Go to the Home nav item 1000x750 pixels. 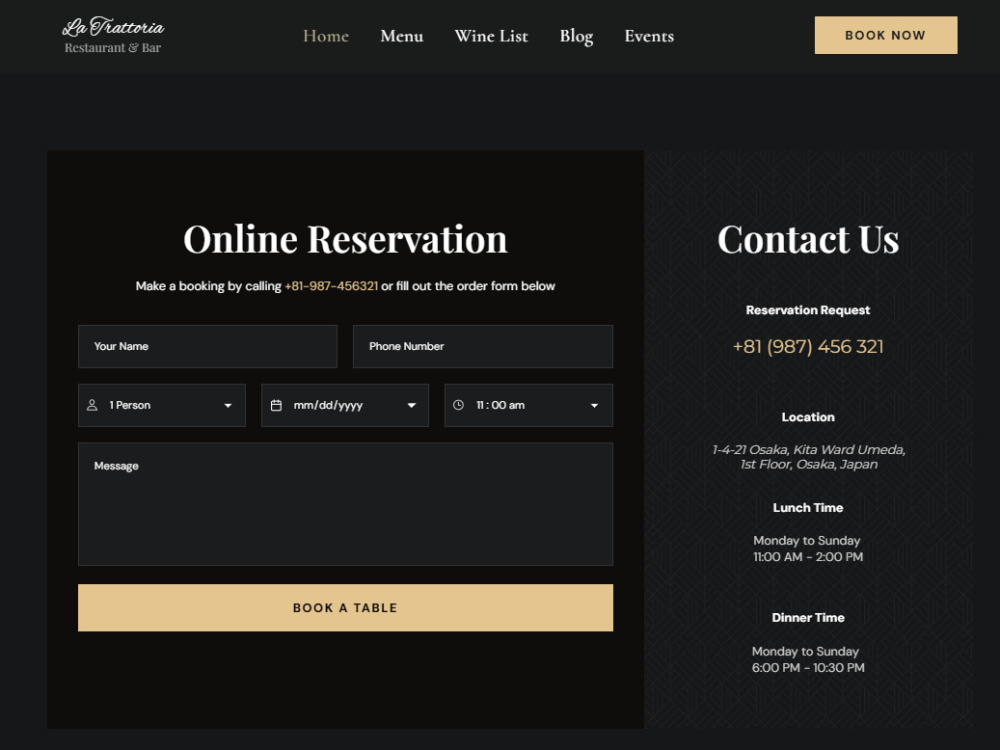(326, 36)
